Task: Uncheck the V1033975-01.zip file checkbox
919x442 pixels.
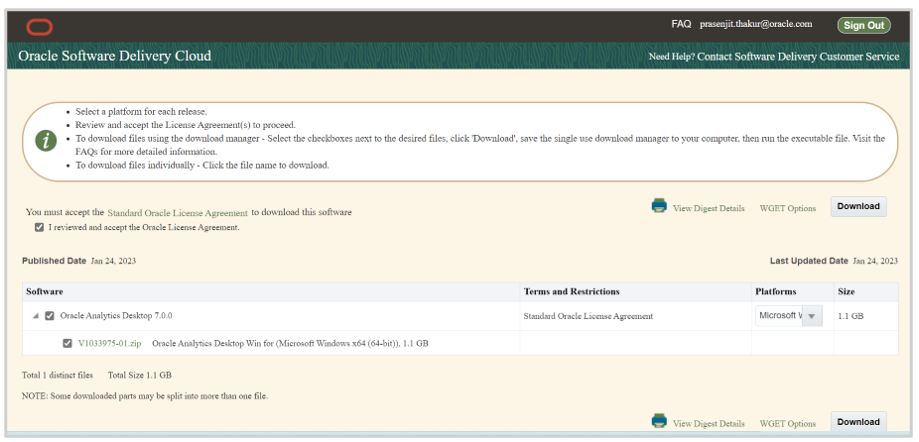Action: coord(67,344)
